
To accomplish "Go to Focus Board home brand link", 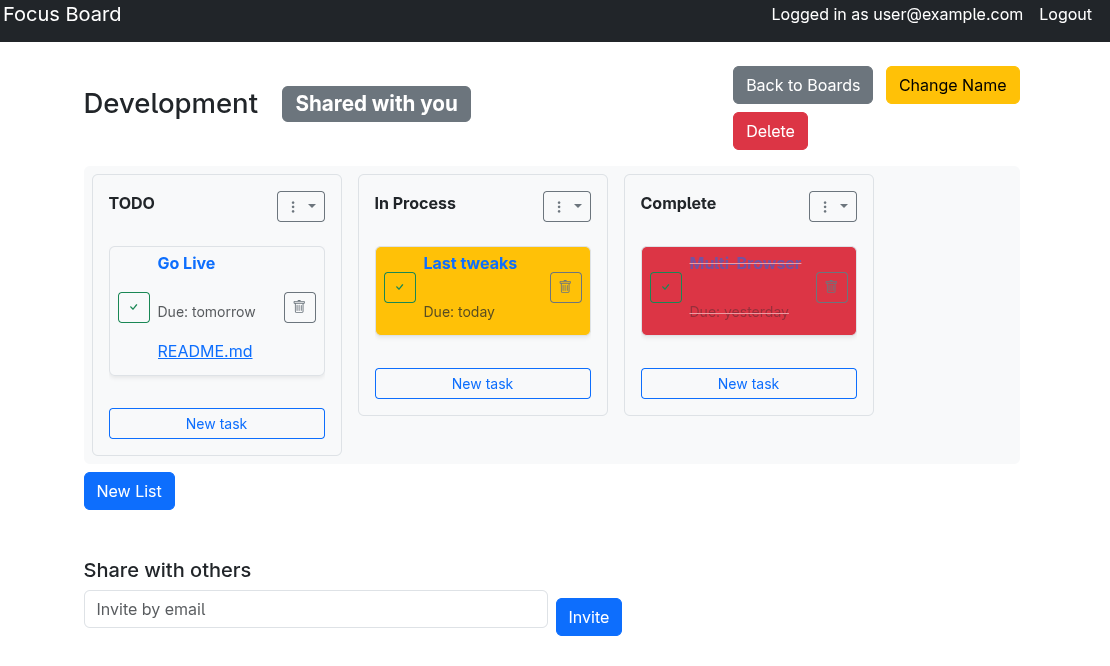I will (62, 14).
